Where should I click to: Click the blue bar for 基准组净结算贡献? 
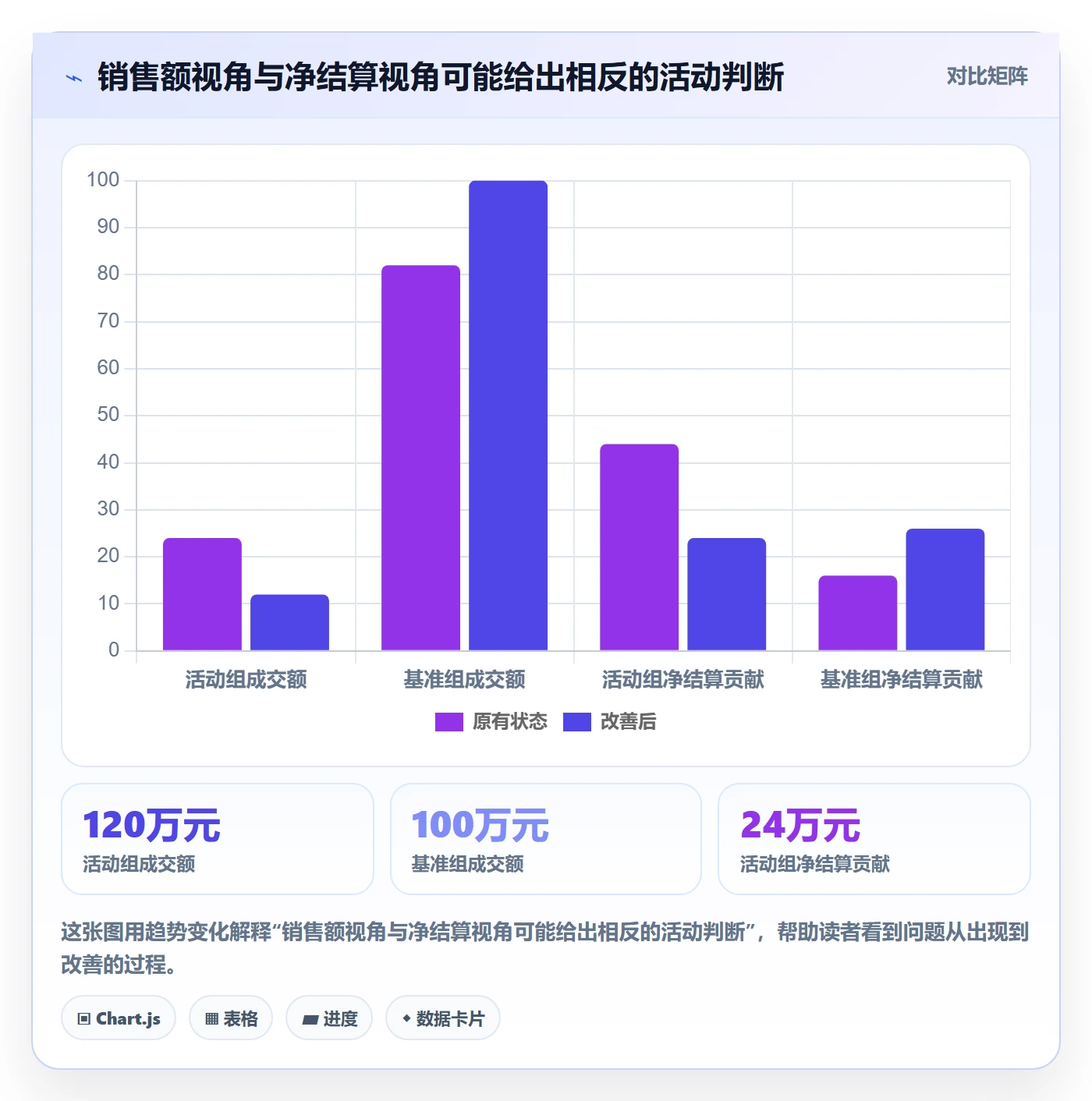tap(945, 589)
